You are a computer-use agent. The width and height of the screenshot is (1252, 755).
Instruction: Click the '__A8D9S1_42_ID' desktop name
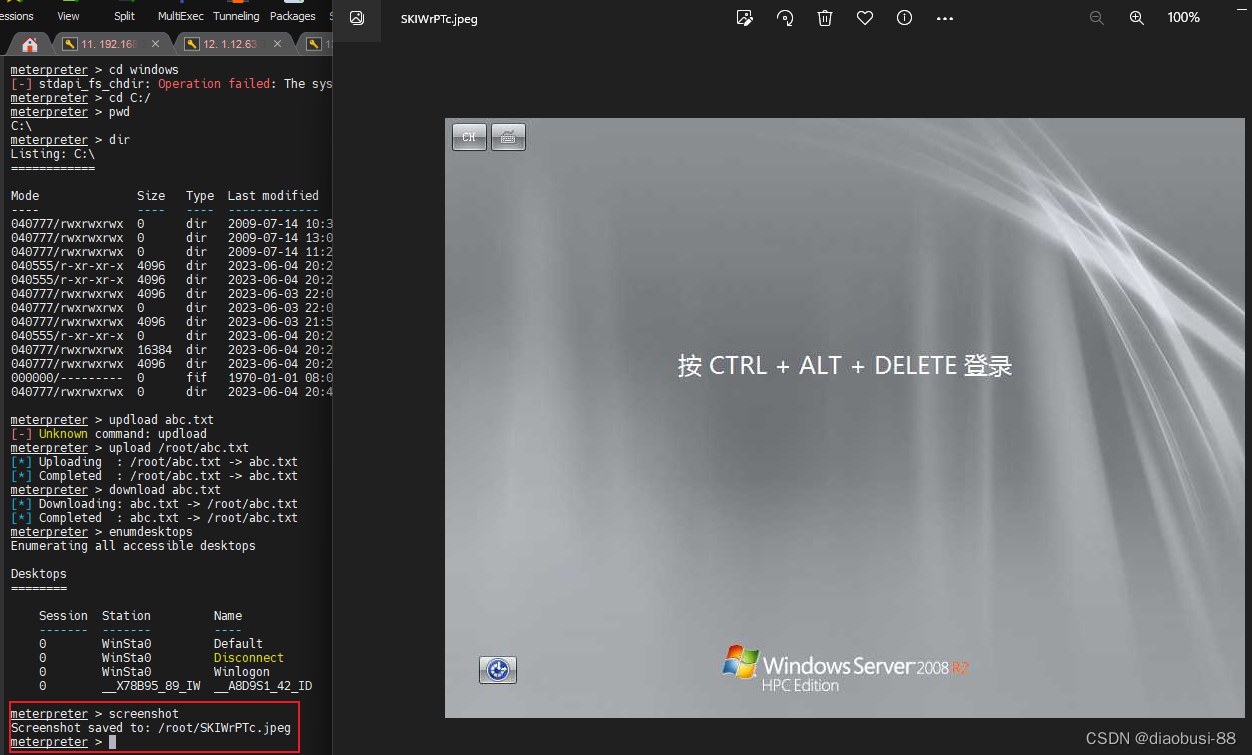point(263,686)
